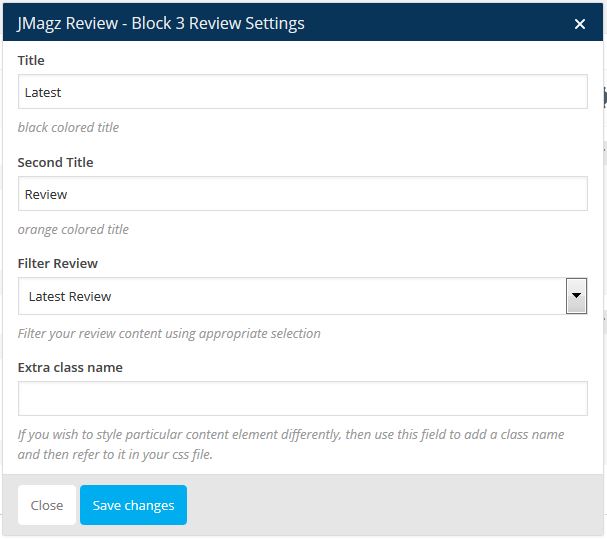This screenshot has height=539, width=607.
Task: Select the 'Latest Review' value in the dropdown
Action: pos(70,296)
